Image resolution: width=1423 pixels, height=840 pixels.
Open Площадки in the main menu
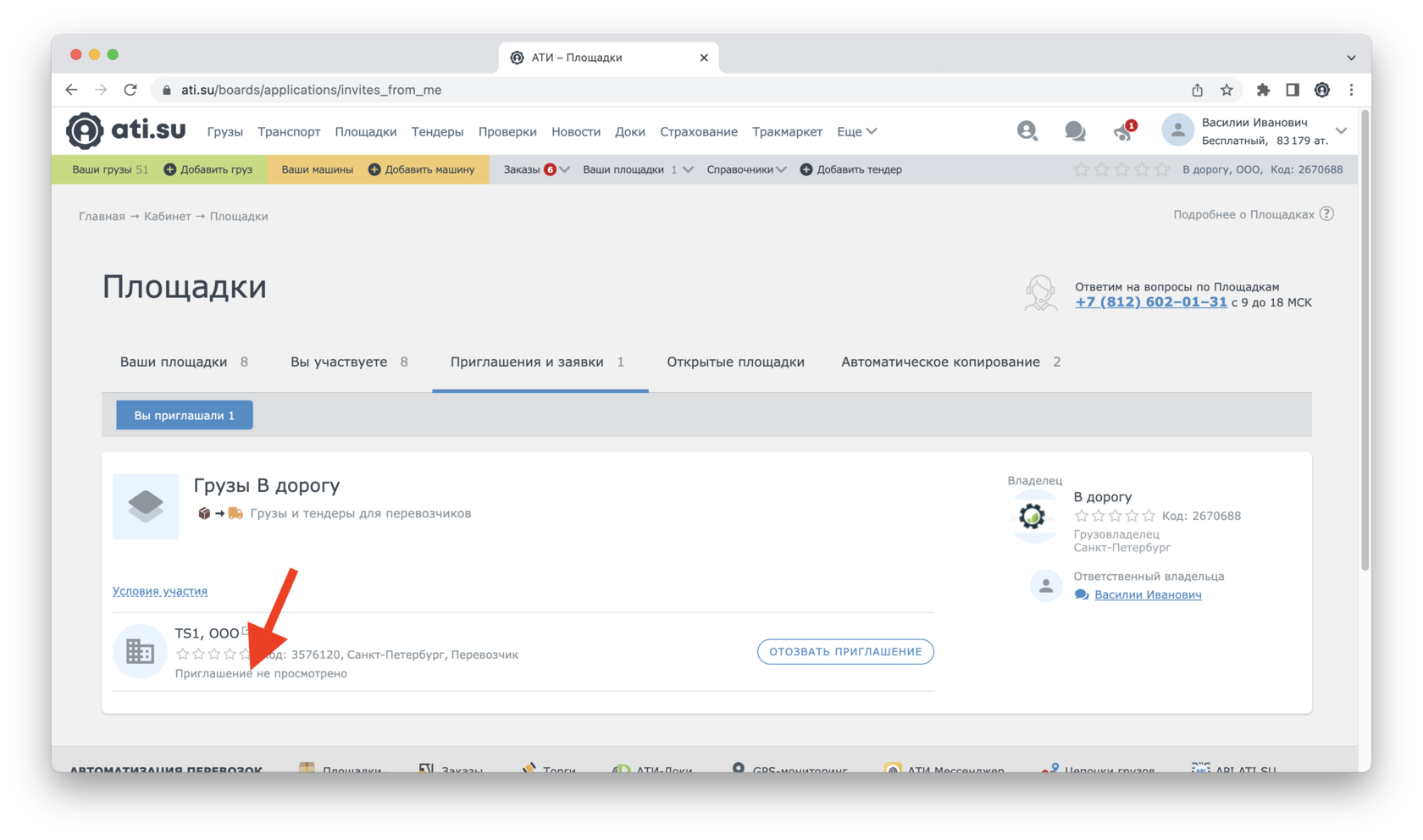[366, 131]
